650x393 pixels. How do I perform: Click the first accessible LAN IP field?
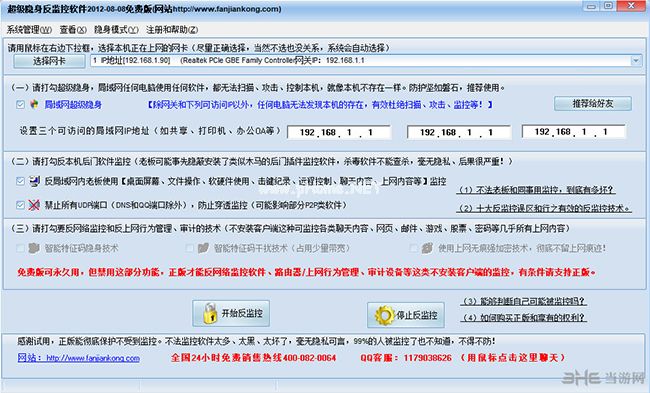point(339,132)
